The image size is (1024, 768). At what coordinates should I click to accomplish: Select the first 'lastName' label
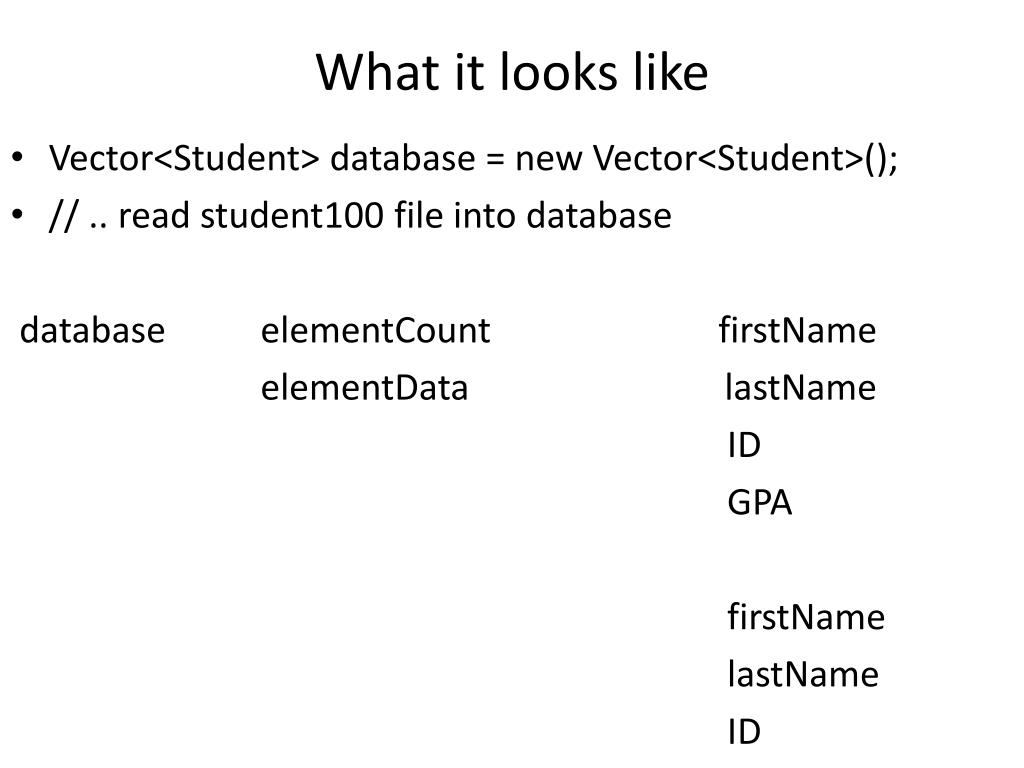tap(801, 388)
